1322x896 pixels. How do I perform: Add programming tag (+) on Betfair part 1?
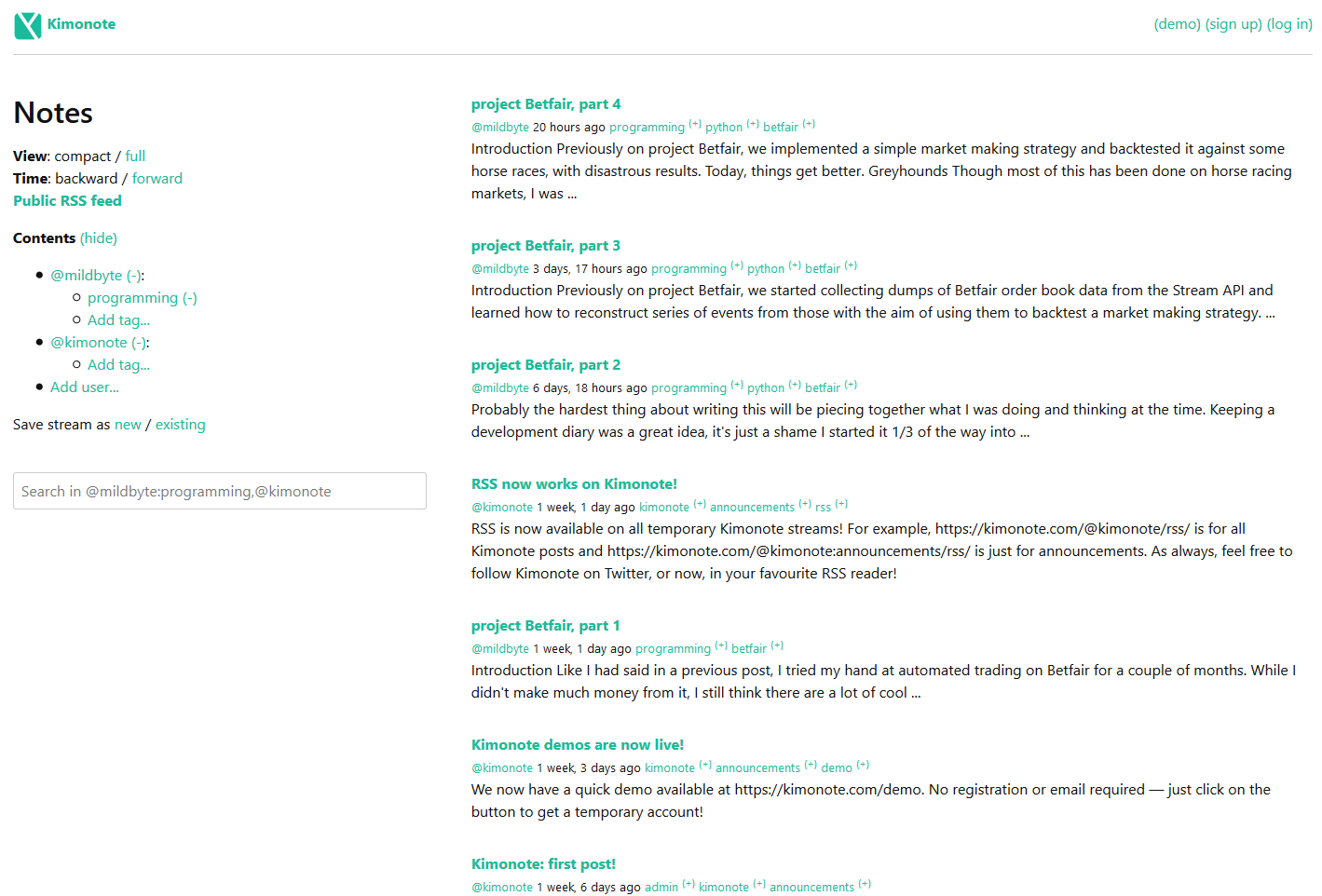(x=721, y=645)
